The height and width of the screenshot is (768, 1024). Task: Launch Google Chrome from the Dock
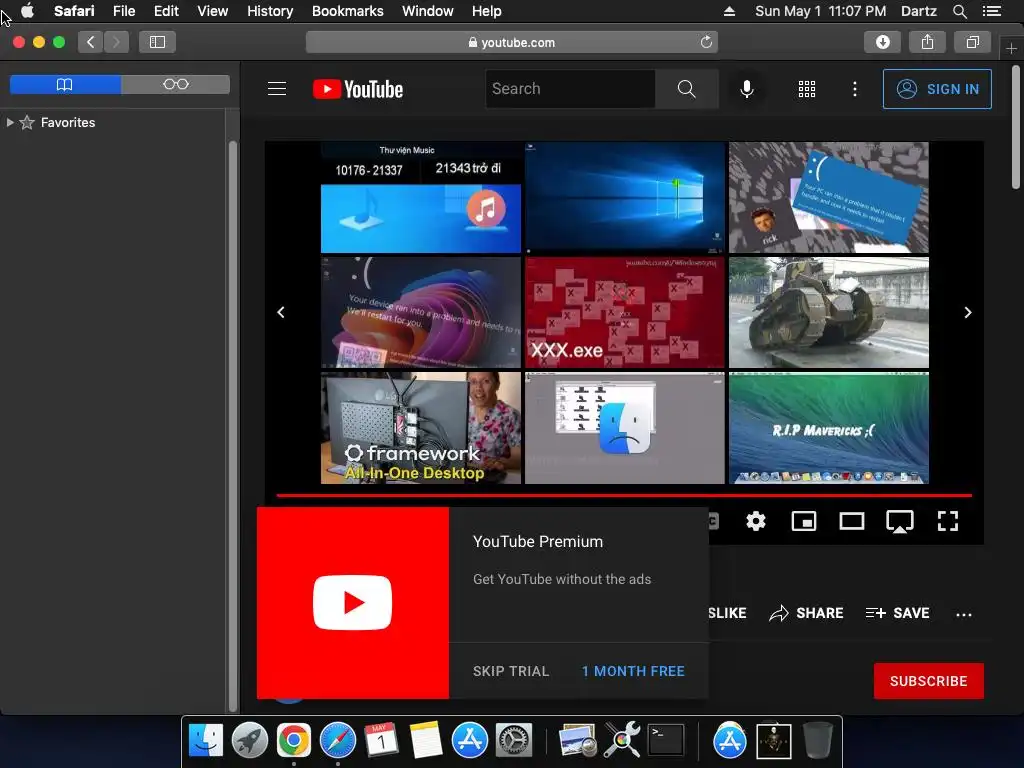(x=293, y=741)
